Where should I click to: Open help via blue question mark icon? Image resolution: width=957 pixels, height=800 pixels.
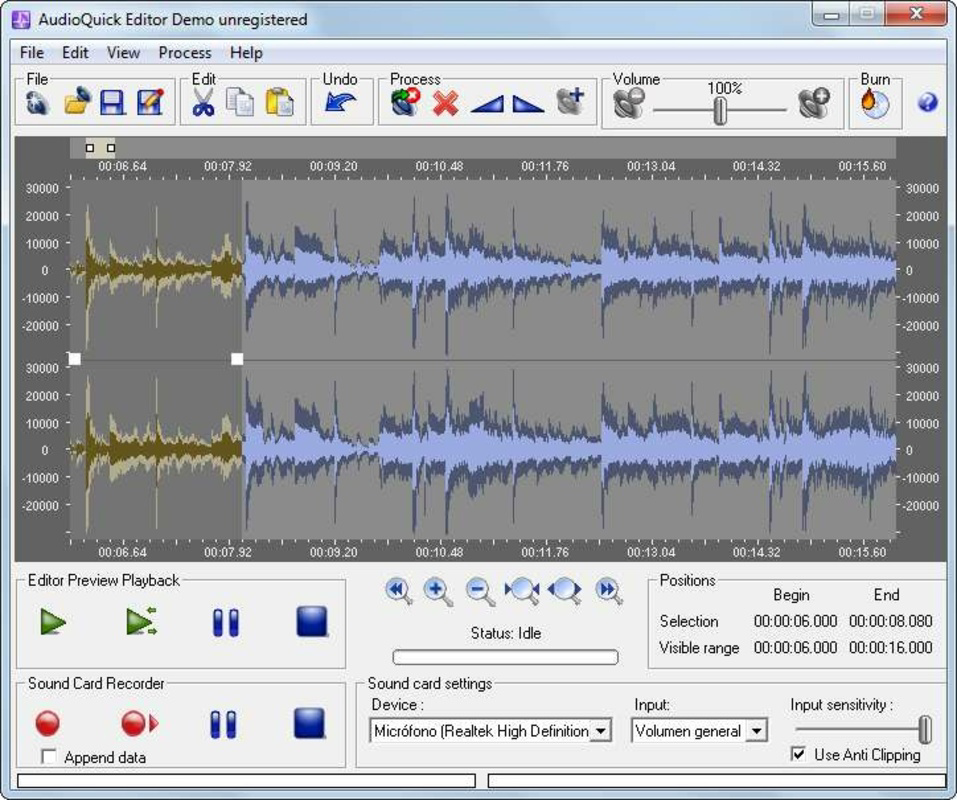[x=928, y=103]
